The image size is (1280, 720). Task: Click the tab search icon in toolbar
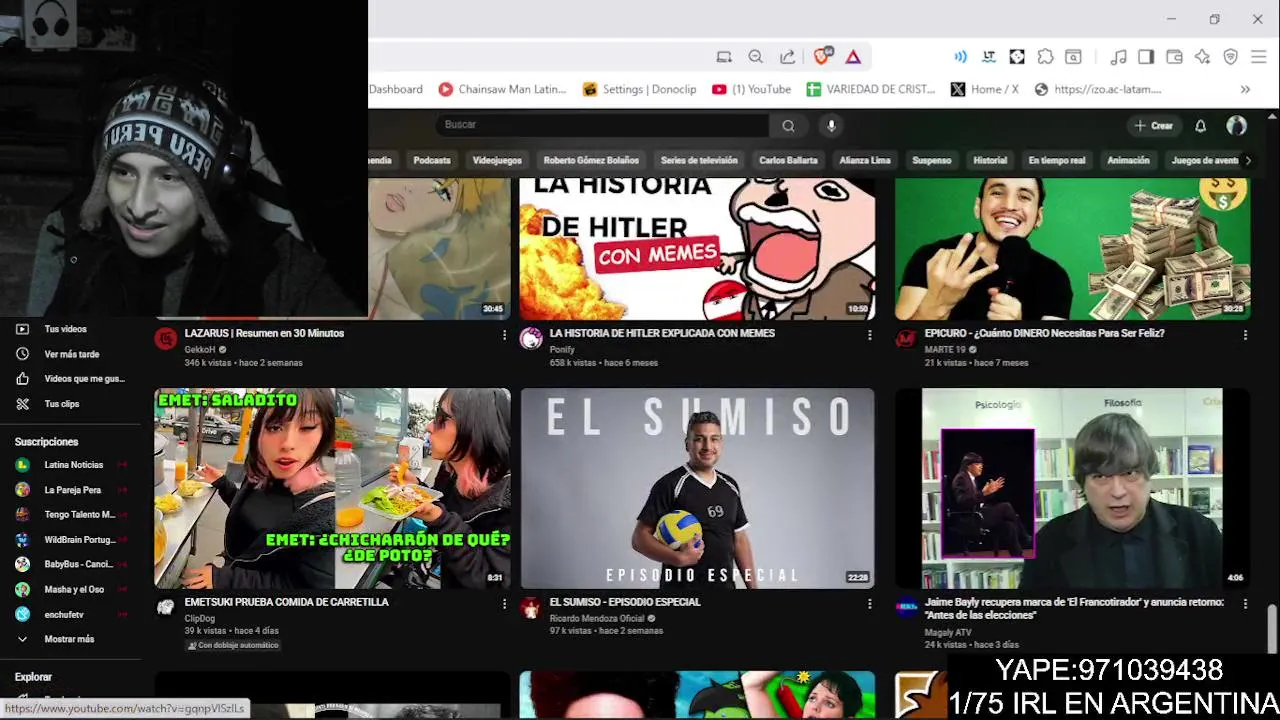[1073, 57]
